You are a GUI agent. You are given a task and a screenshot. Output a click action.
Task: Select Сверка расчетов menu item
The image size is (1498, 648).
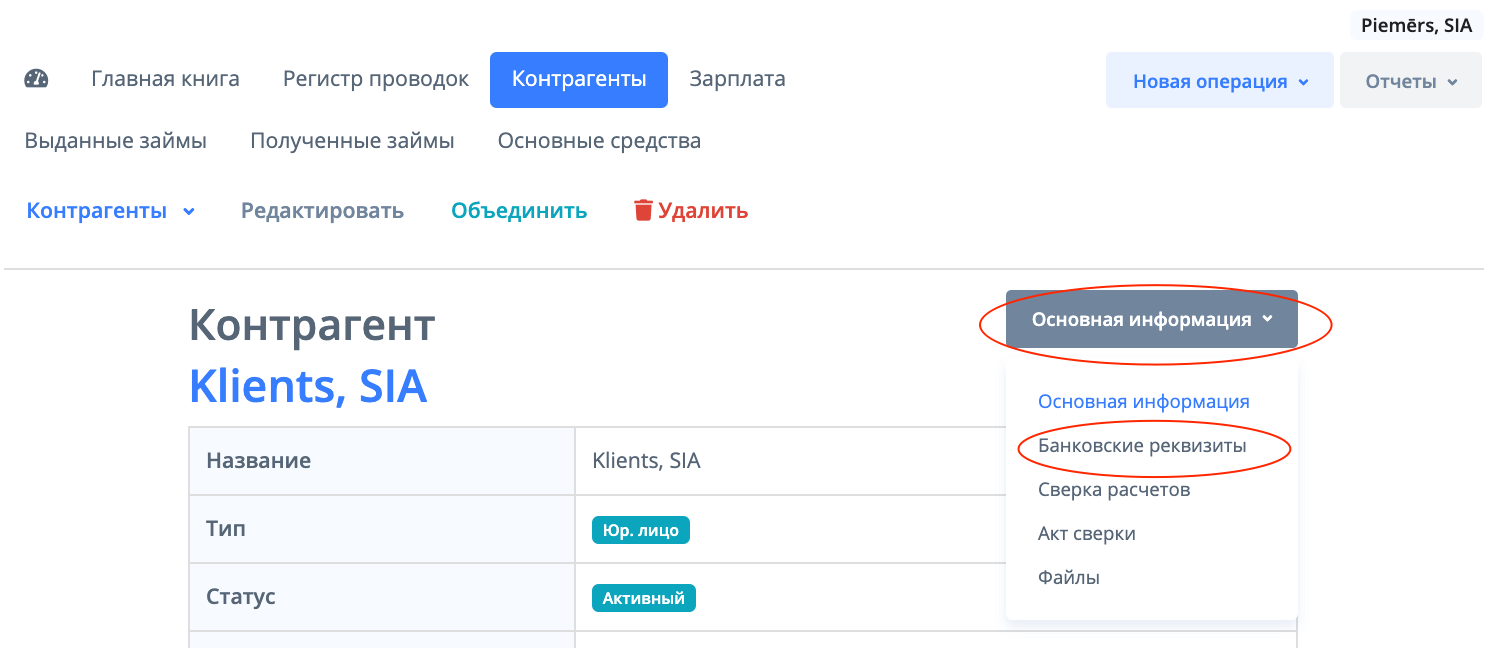click(1114, 490)
